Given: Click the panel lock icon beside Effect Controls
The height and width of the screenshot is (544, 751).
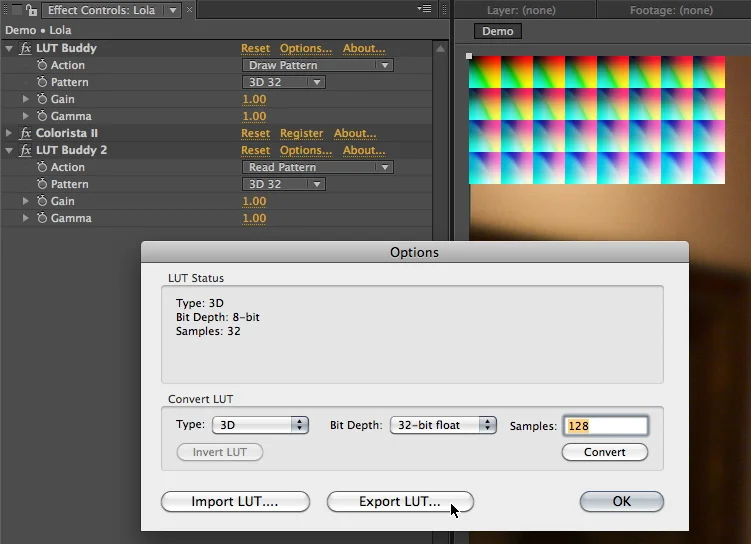Looking at the screenshot, I should point(32,11).
